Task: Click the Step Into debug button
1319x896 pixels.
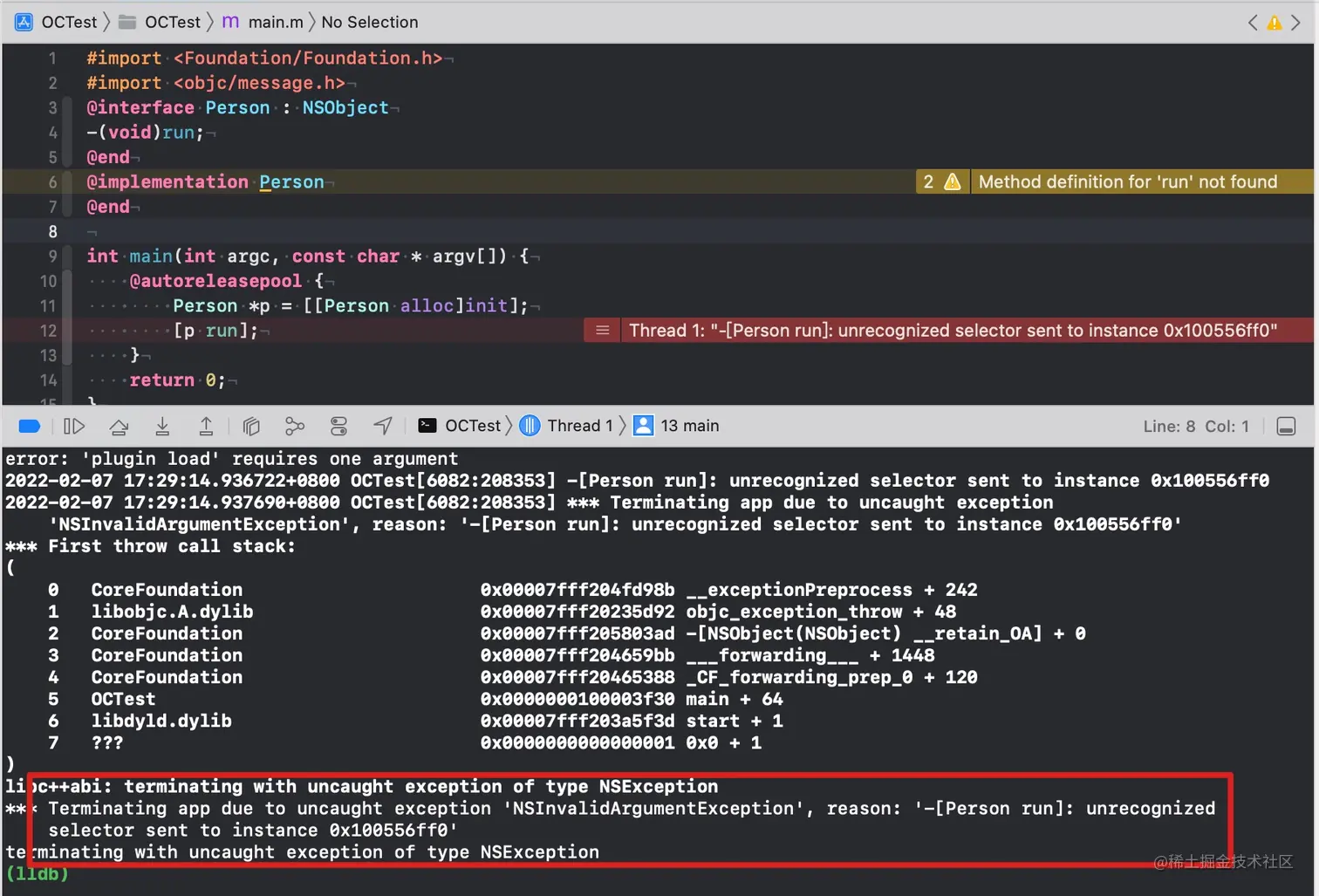Action: 162,426
